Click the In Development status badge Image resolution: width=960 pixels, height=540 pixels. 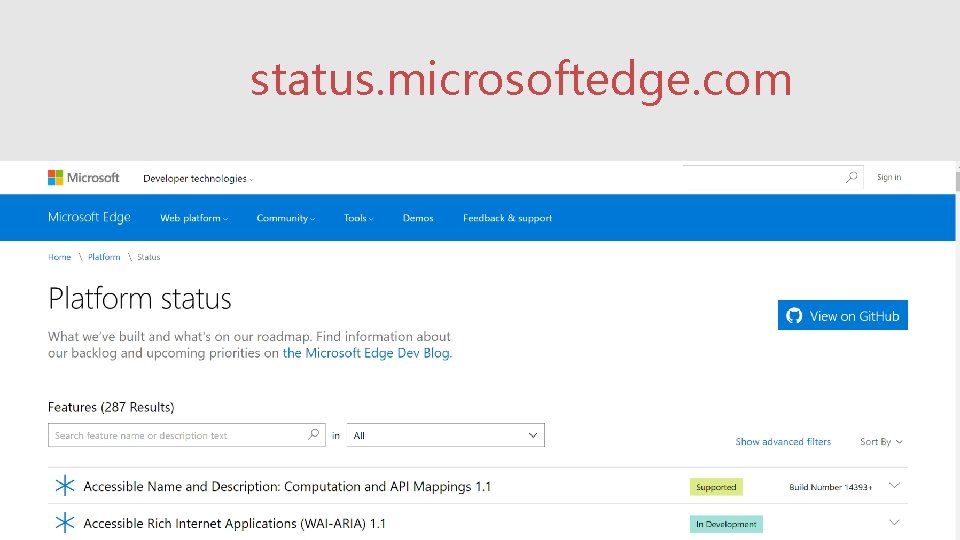pyautogui.click(x=726, y=524)
